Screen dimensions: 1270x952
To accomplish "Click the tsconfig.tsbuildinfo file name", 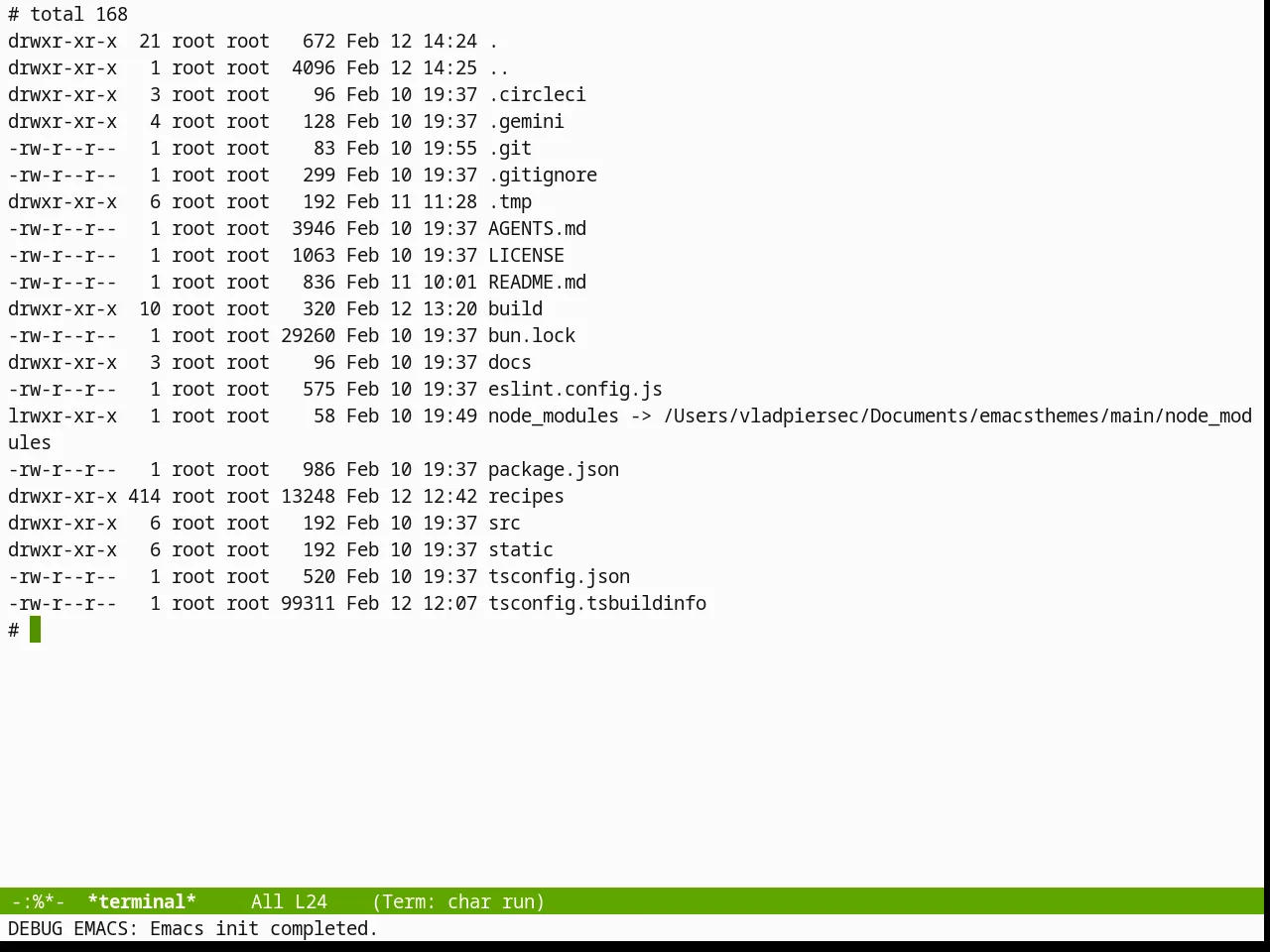I will coord(597,603).
